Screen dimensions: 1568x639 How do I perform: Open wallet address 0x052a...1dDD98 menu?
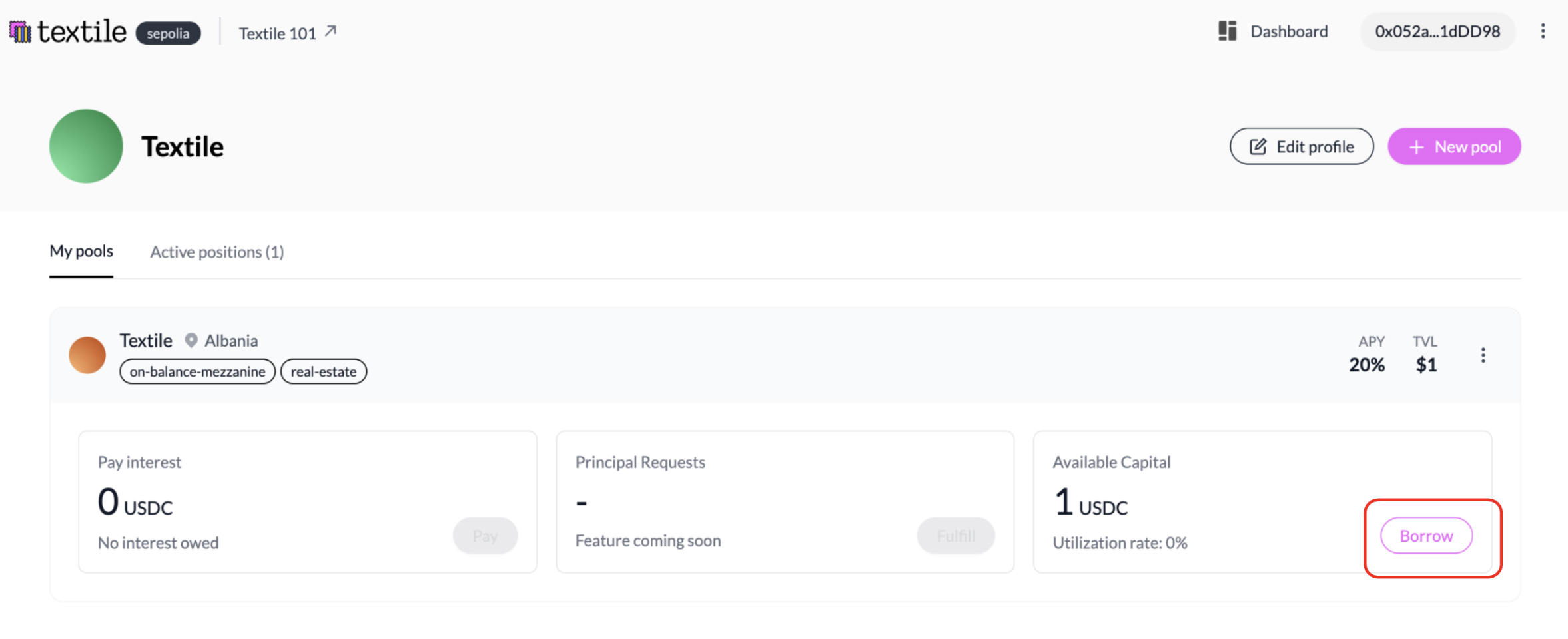click(x=1437, y=31)
